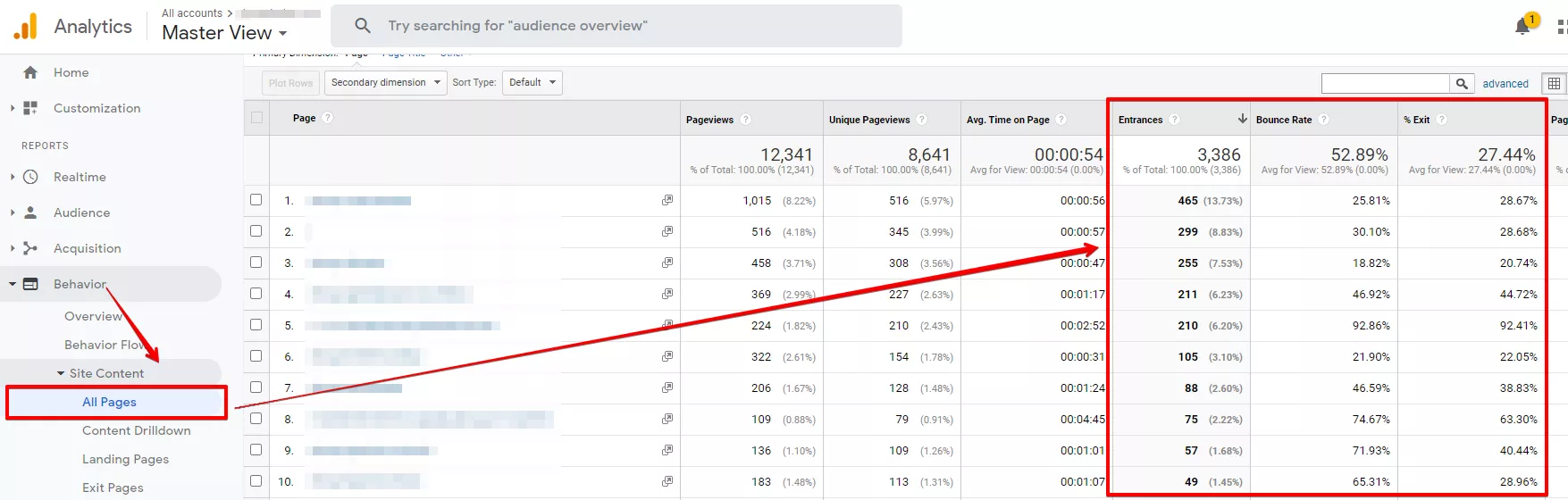
Task: Expand the Customization section arrow
Action: point(12,108)
